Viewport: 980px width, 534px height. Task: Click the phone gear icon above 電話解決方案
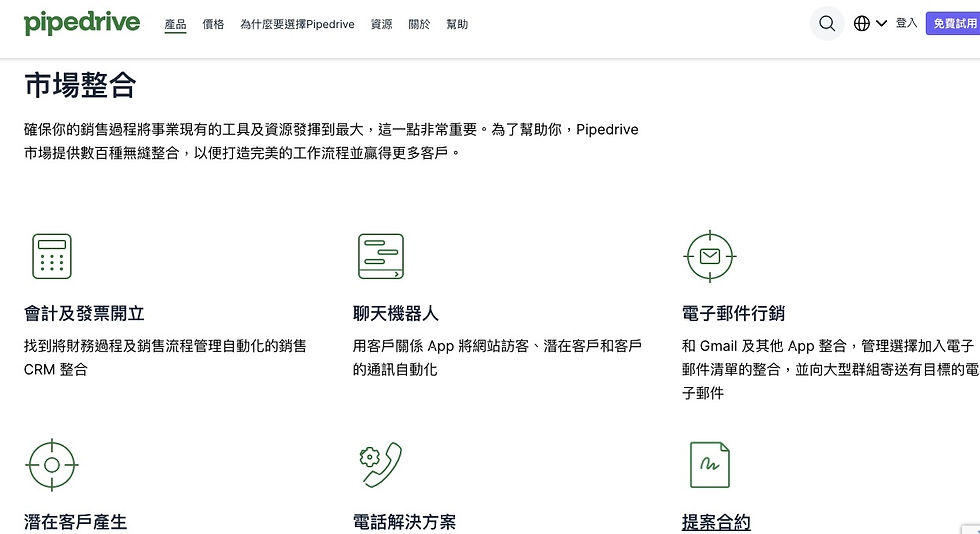point(381,465)
